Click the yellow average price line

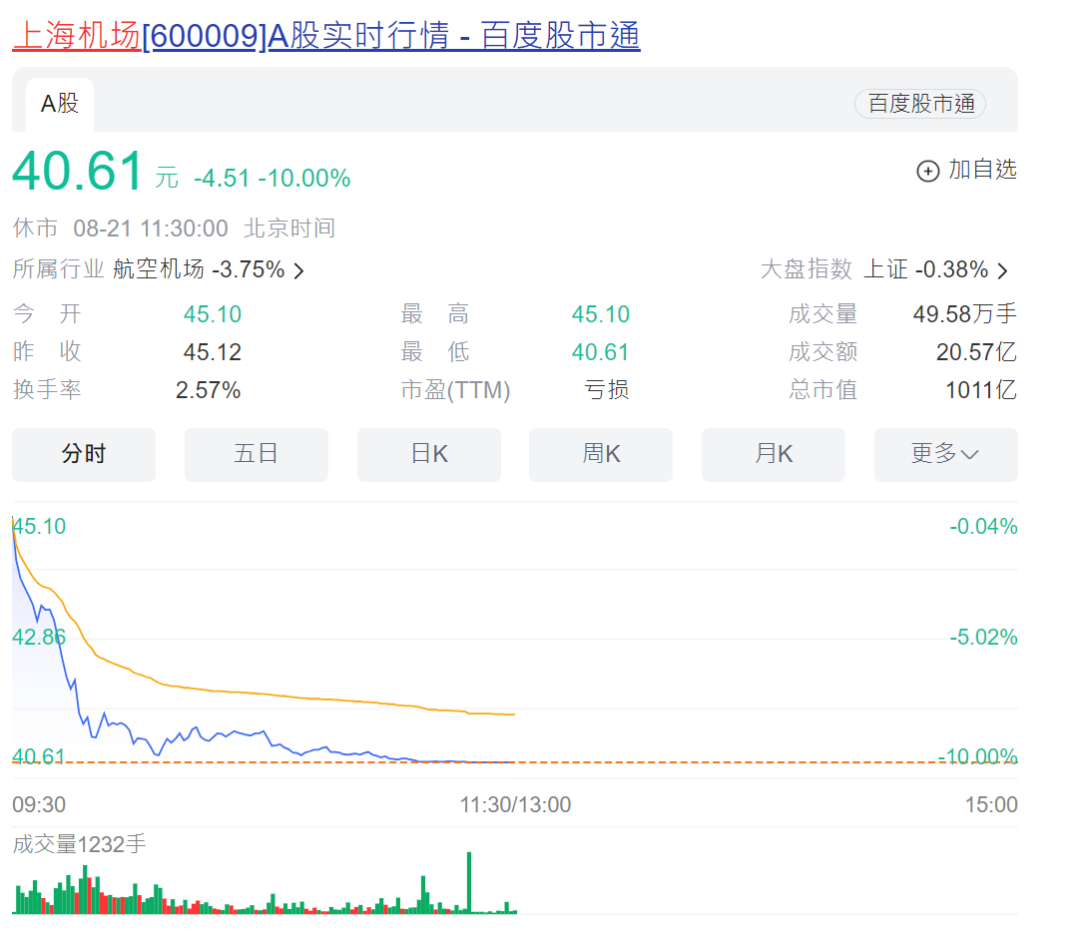click(300, 696)
